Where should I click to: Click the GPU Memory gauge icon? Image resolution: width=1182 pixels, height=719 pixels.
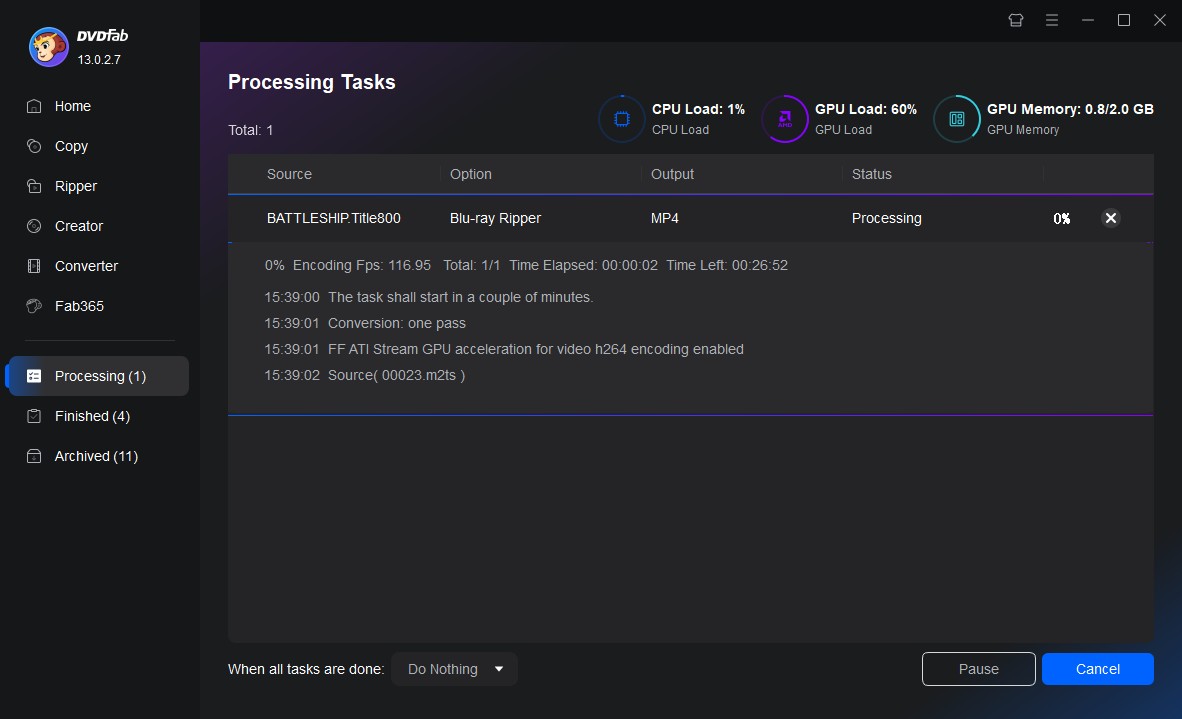(957, 119)
